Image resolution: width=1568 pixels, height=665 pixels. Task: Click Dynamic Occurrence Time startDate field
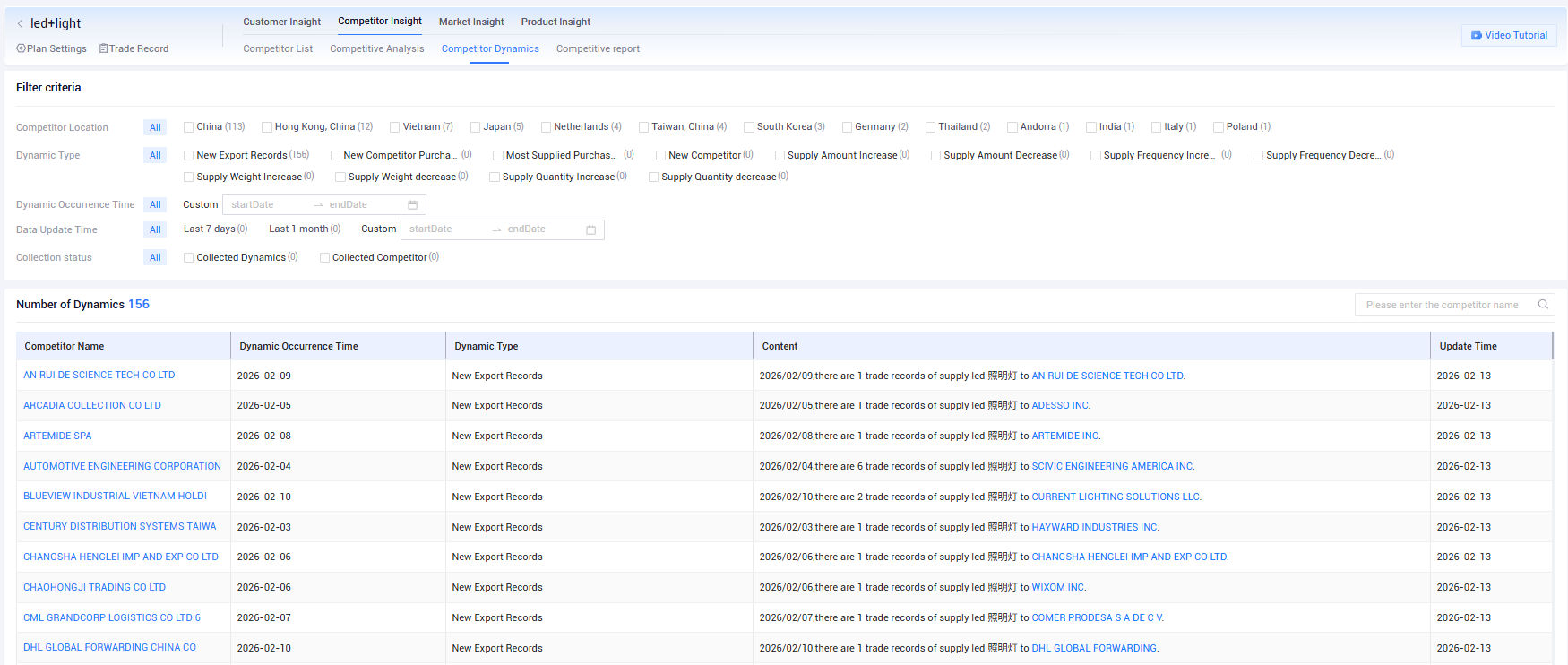coord(267,205)
